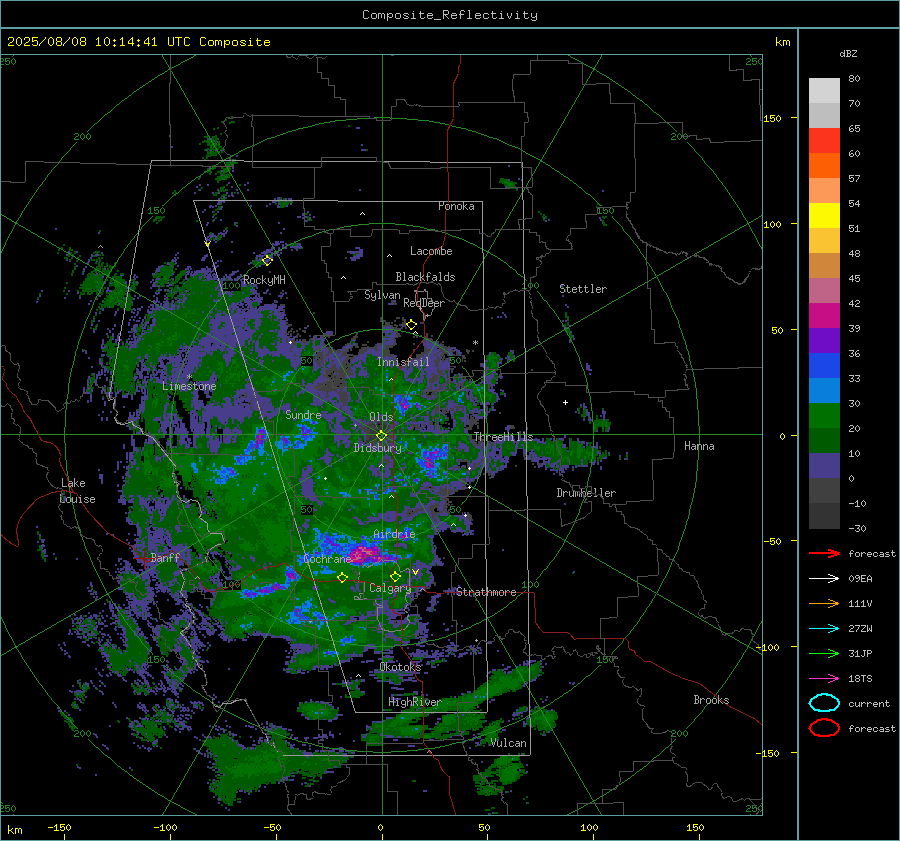900x841 pixels.
Task: Click the orange 111V arrow icon
Action: [824, 603]
